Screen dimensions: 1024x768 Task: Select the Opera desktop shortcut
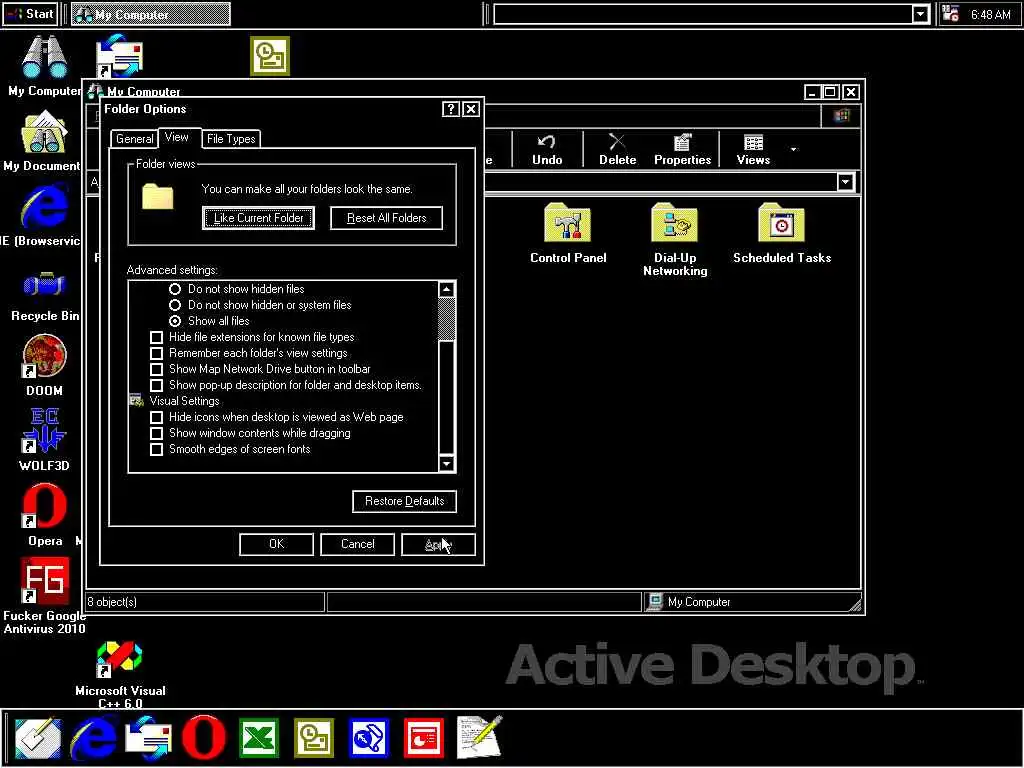[x=44, y=506]
